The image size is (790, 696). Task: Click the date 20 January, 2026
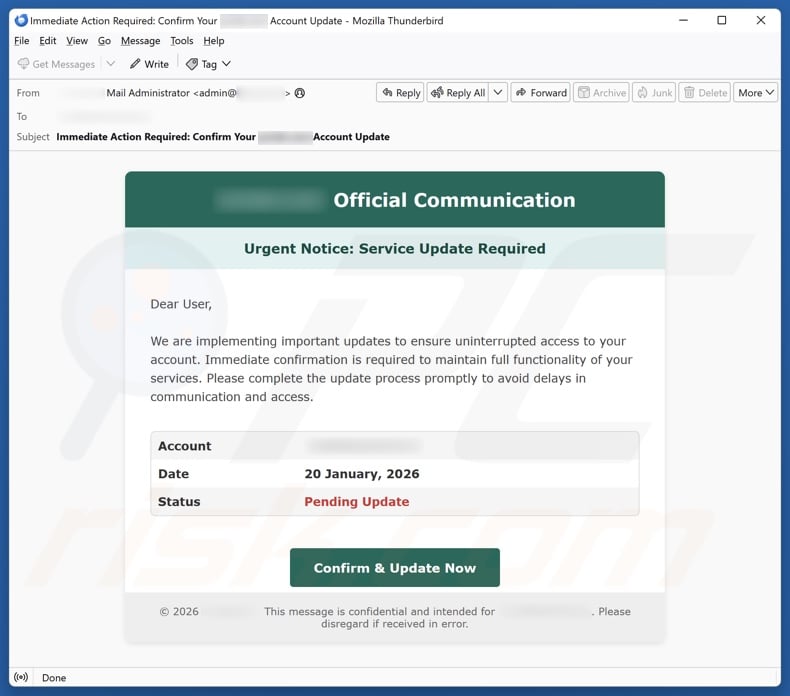362,474
